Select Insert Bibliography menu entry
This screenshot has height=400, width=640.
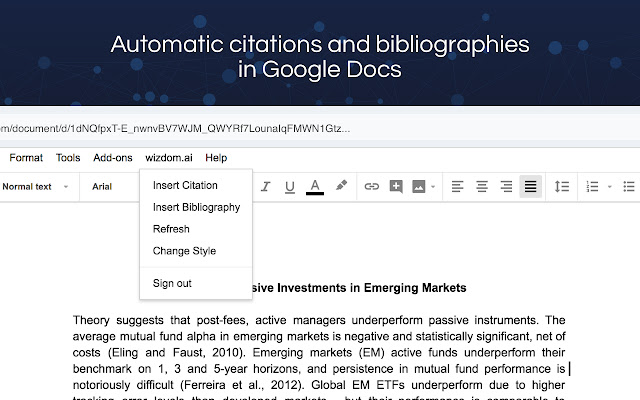click(x=196, y=207)
